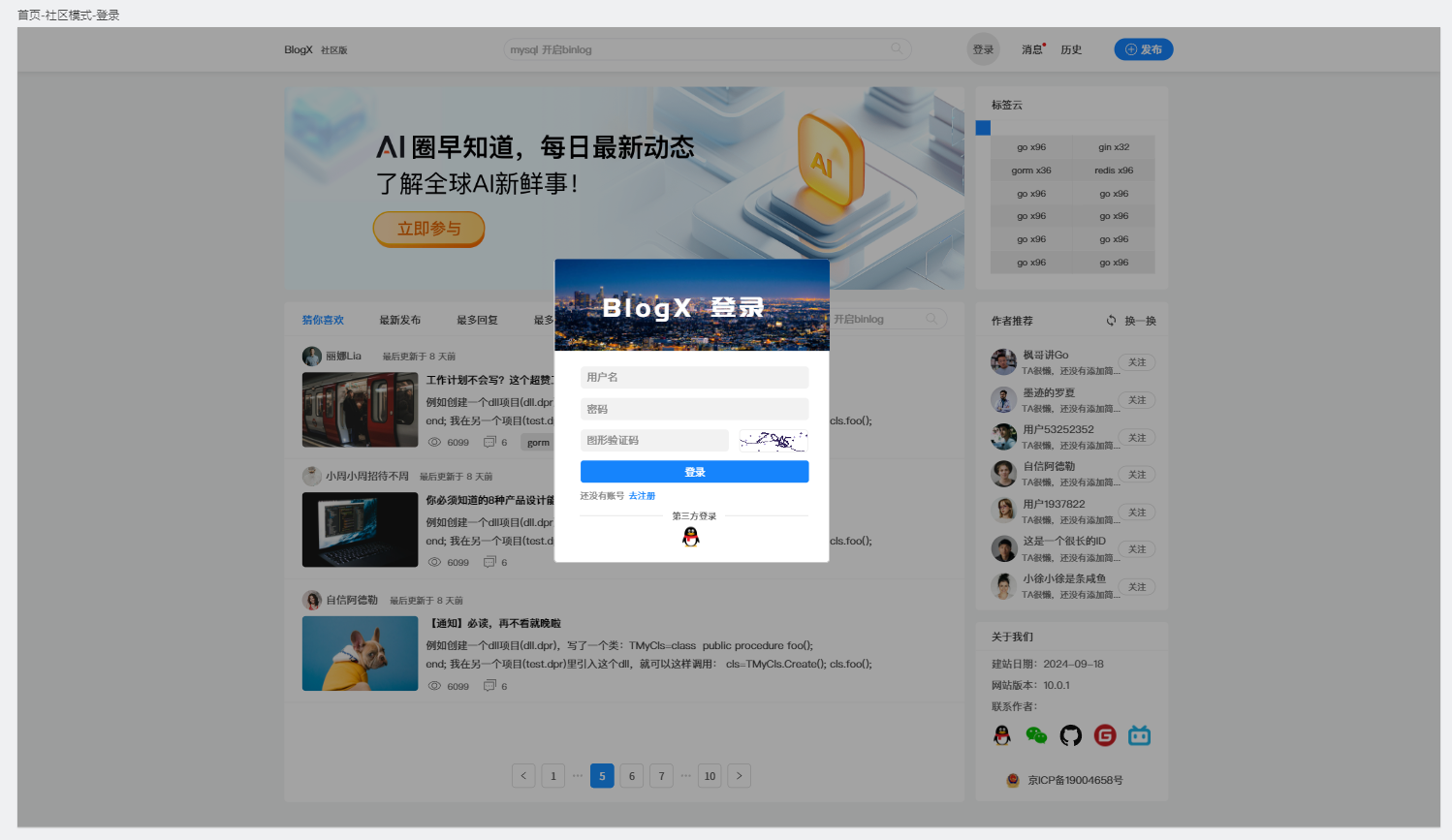Open 历史 in the top navigation
Screen dimensions: 1452x840
click(x=1071, y=49)
